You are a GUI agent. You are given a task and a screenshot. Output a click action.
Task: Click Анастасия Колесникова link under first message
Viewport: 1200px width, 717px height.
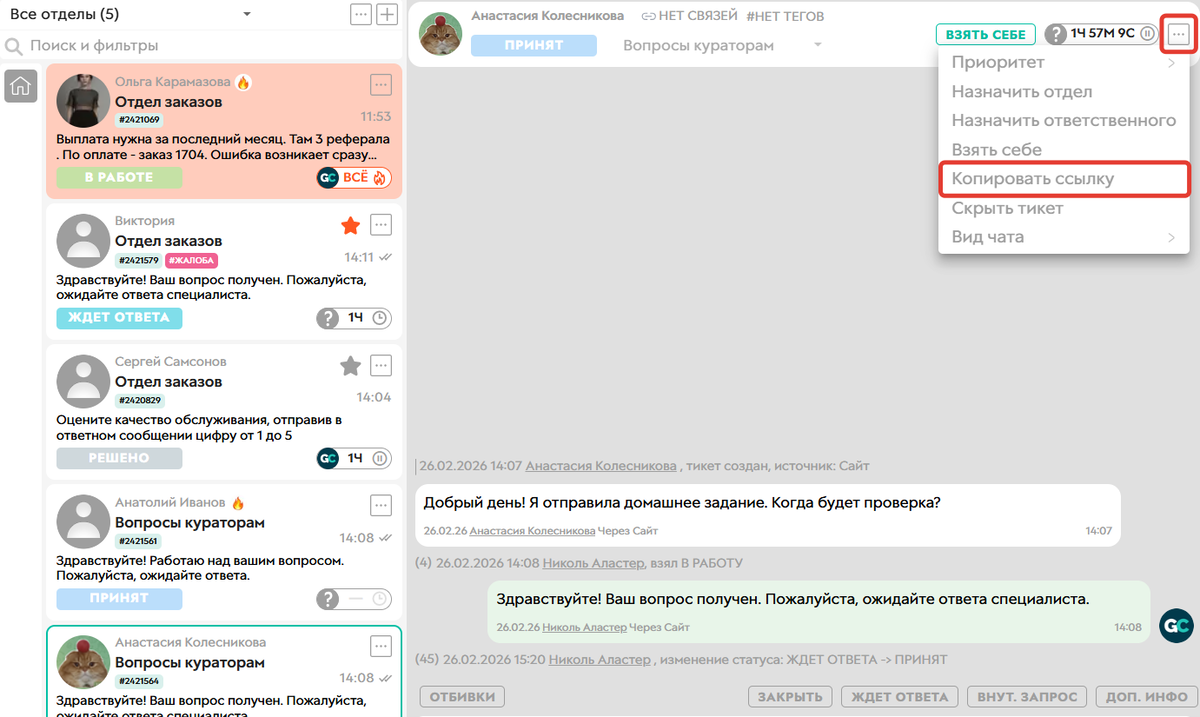pyautogui.click(x=532, y=531)
